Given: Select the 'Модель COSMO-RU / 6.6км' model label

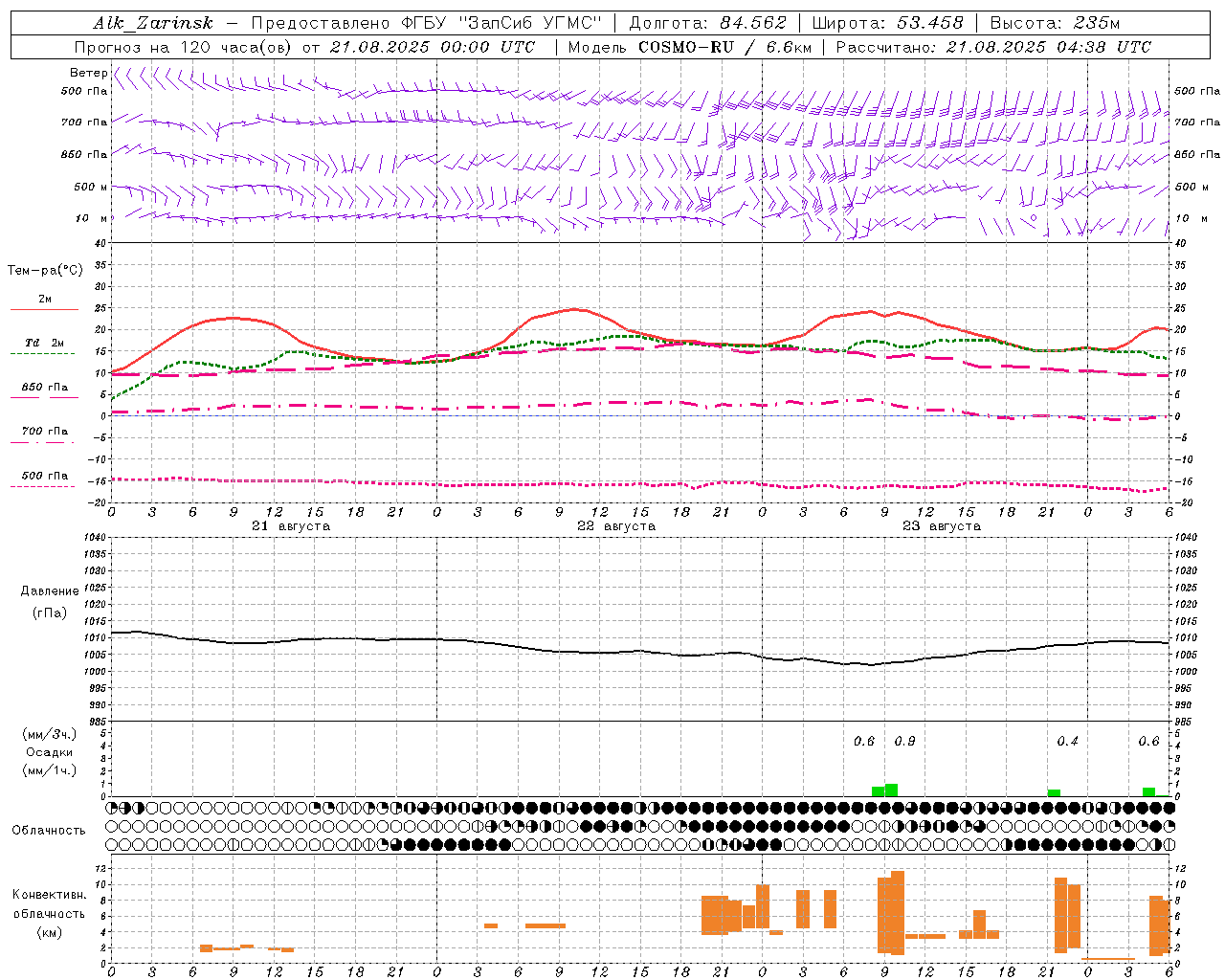Looking at the screenshot, I should click(x=689, y=47).
